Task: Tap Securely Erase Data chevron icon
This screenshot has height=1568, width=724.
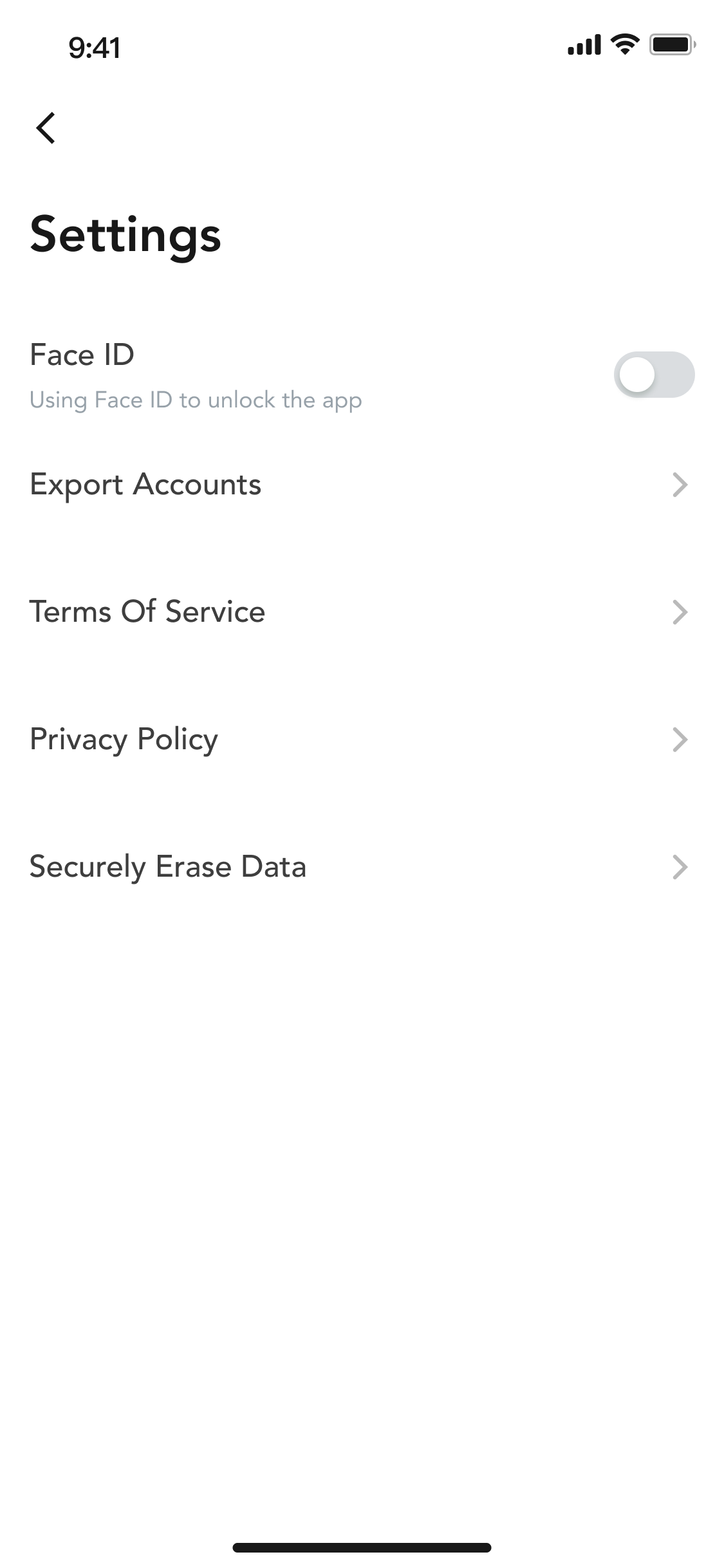Action: [680, 867]
